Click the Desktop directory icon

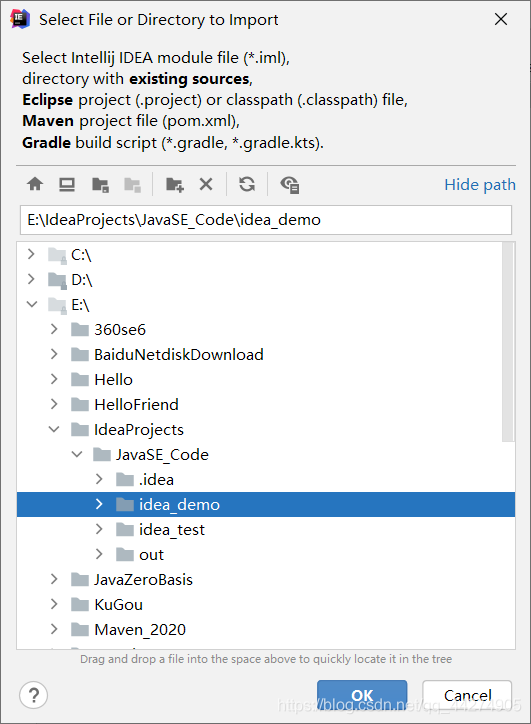click(67, 185)
